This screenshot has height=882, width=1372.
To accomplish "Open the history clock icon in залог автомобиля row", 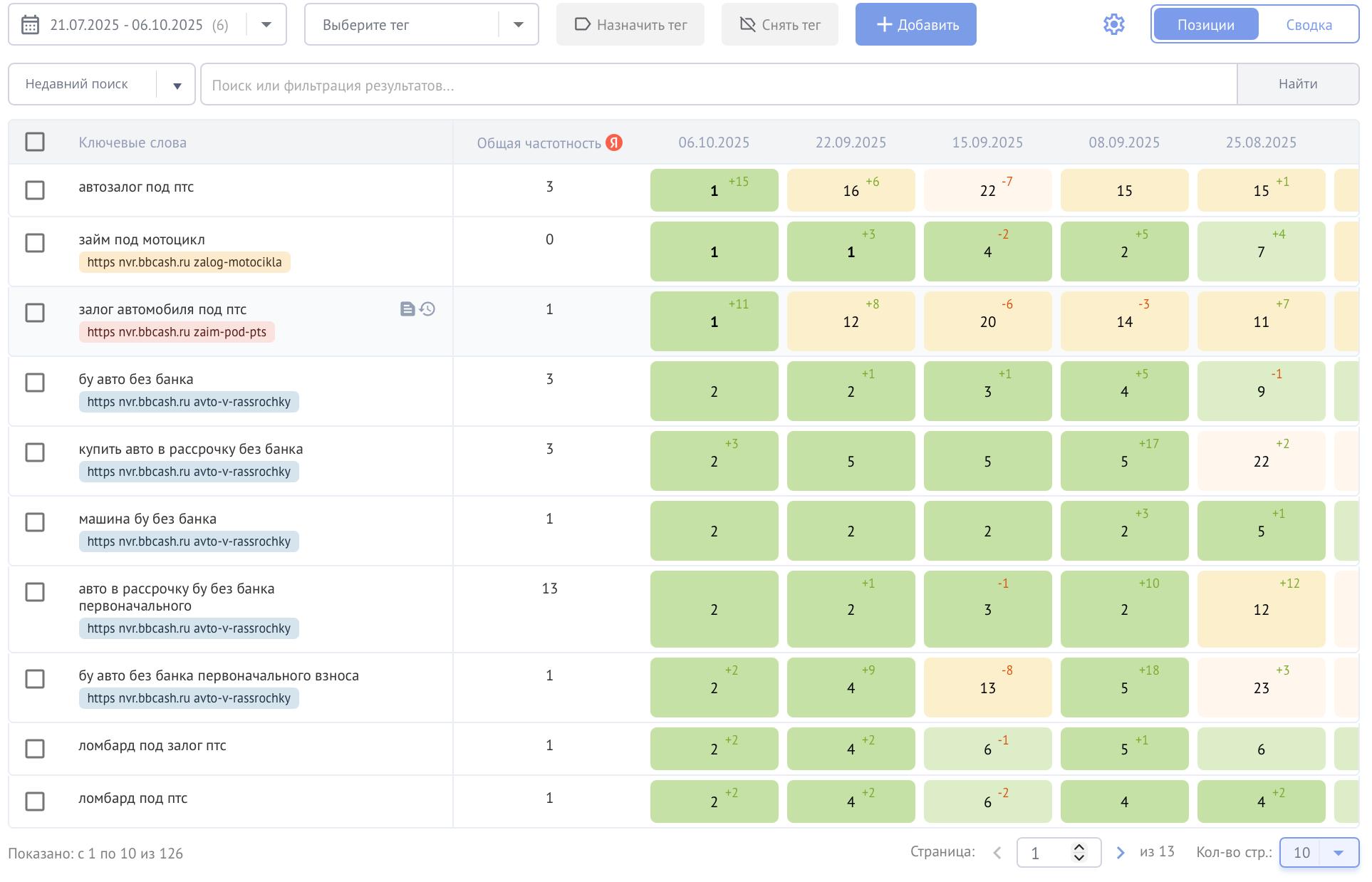I will click(x=427, y=309).
